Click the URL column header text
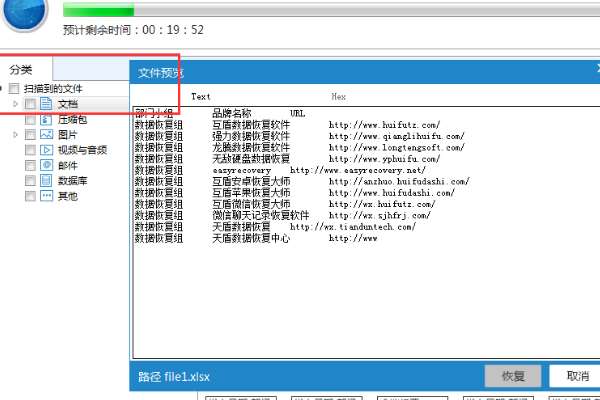Screen dimensions: 600x400 (297, 113)
